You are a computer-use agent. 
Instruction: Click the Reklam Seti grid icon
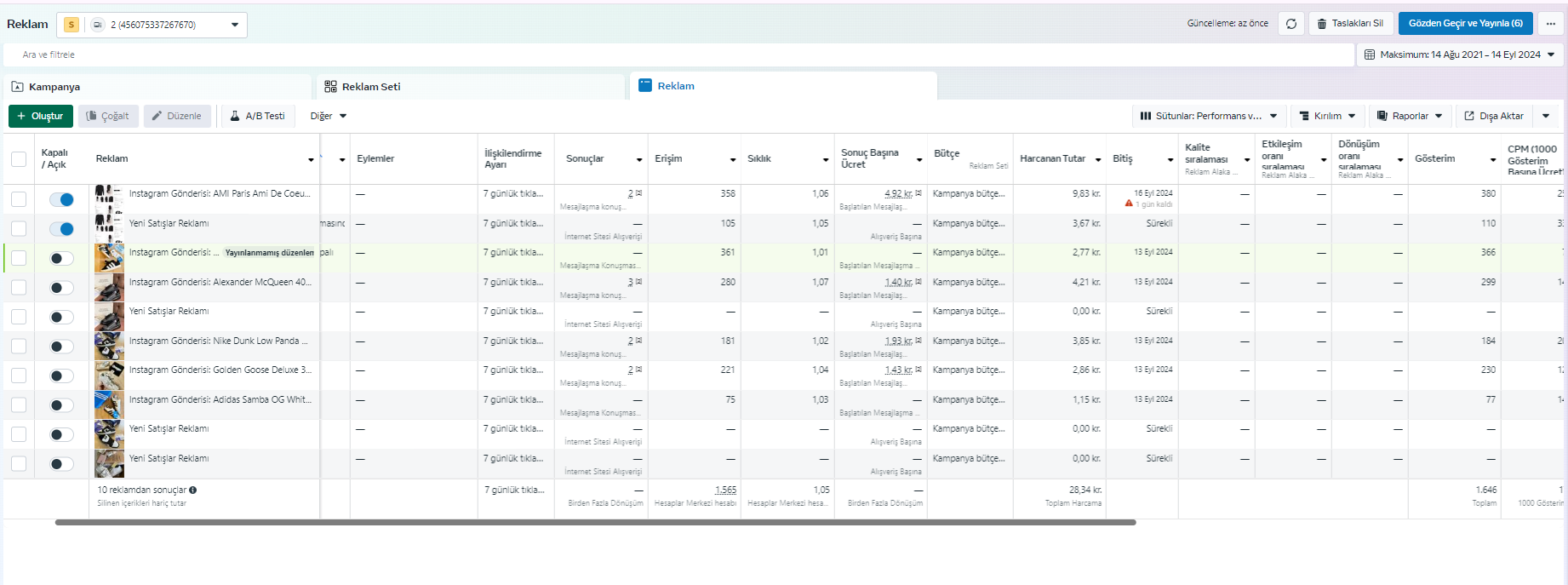coord(330,87)
